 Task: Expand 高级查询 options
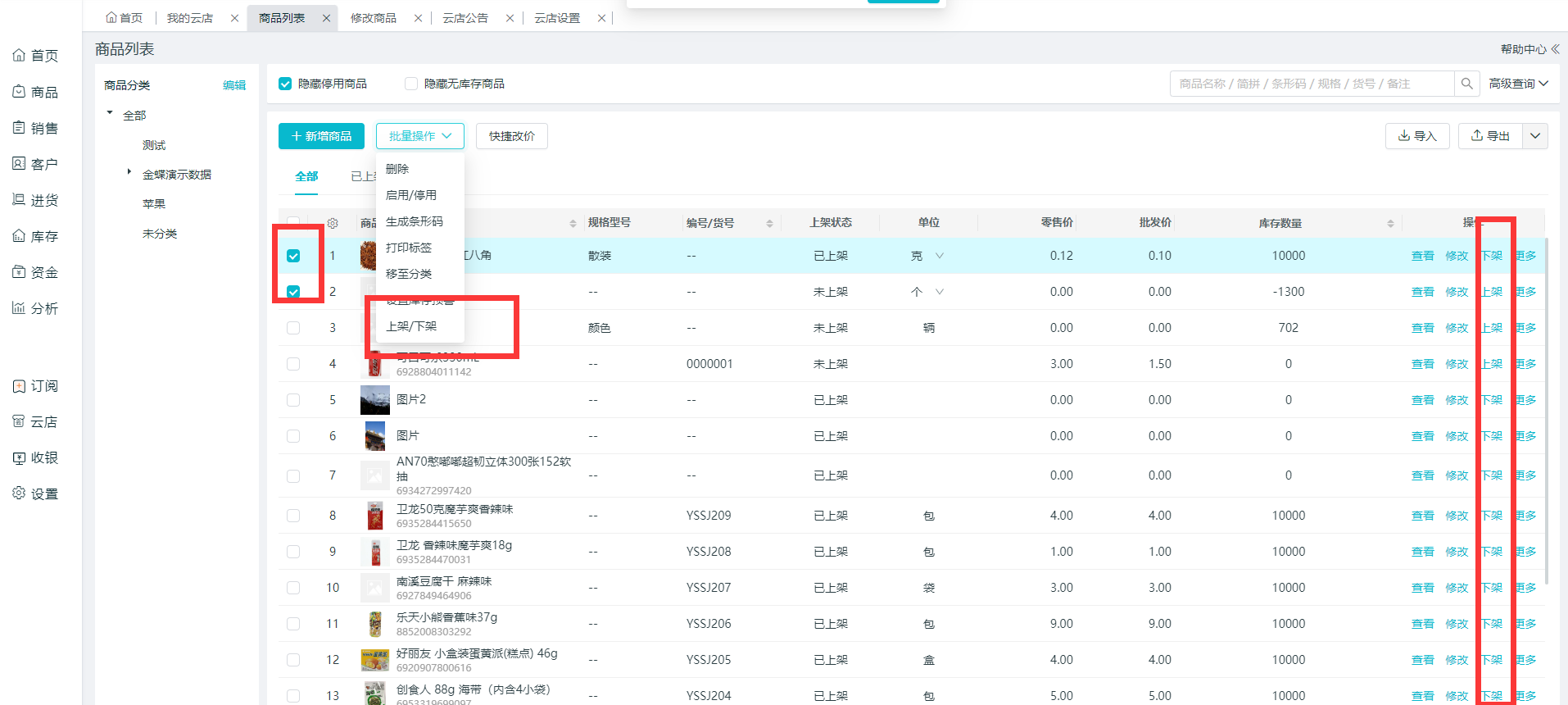[1518, 84]
